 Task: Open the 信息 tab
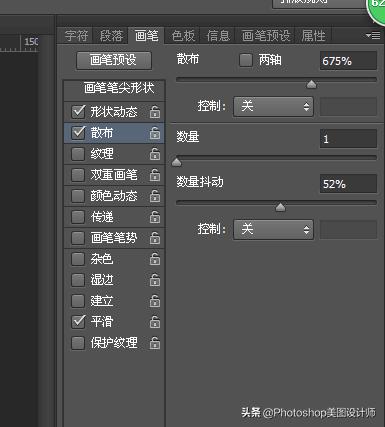218,36
